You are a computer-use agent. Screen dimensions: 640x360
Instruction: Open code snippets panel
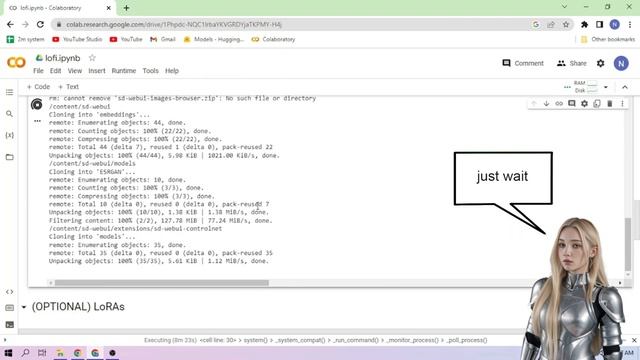9,292
